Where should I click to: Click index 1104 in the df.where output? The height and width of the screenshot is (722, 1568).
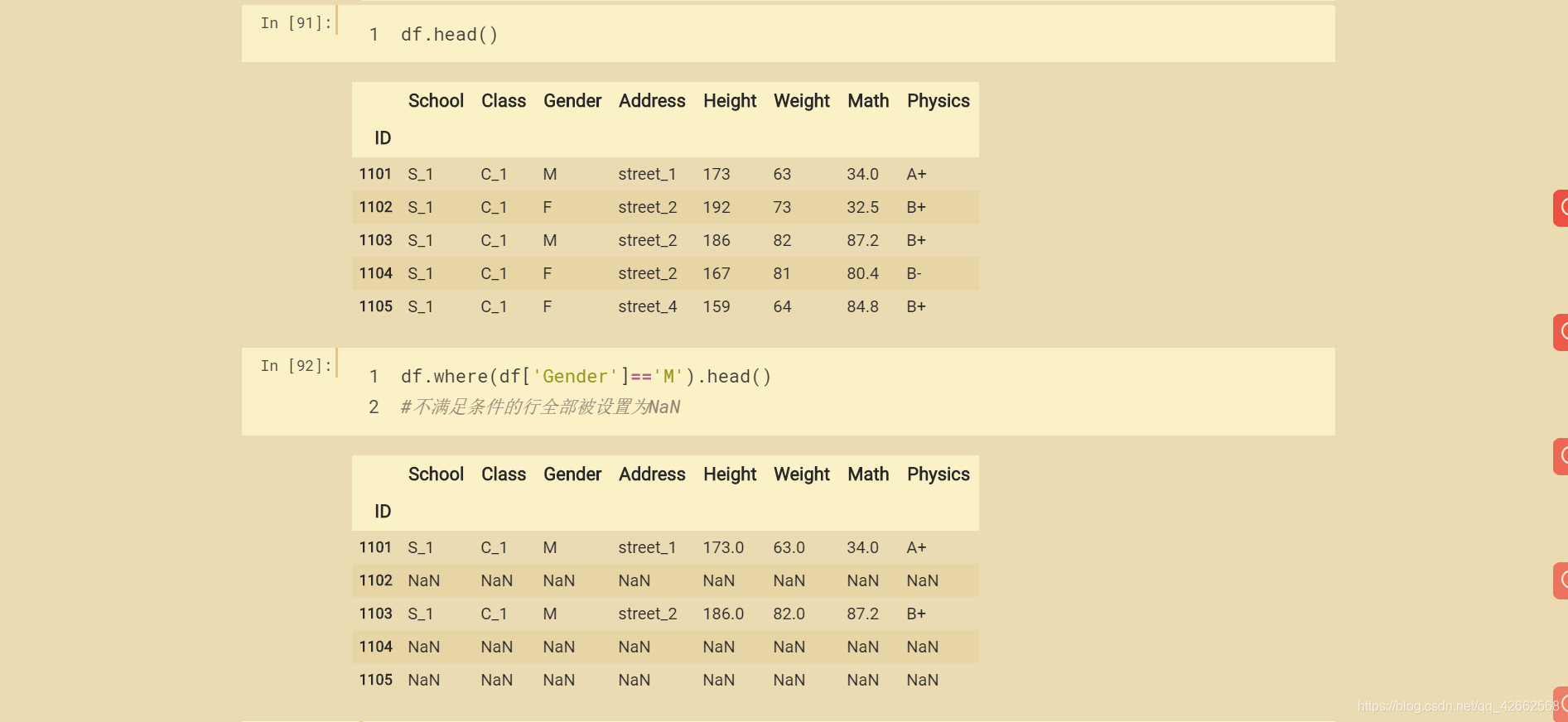pos(375,647)
